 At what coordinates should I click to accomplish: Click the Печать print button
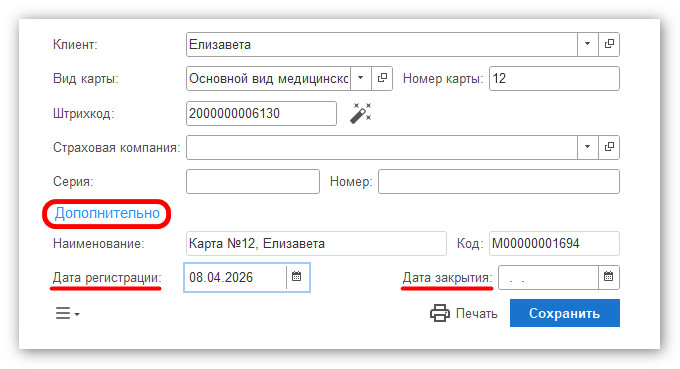click(464, 313)
